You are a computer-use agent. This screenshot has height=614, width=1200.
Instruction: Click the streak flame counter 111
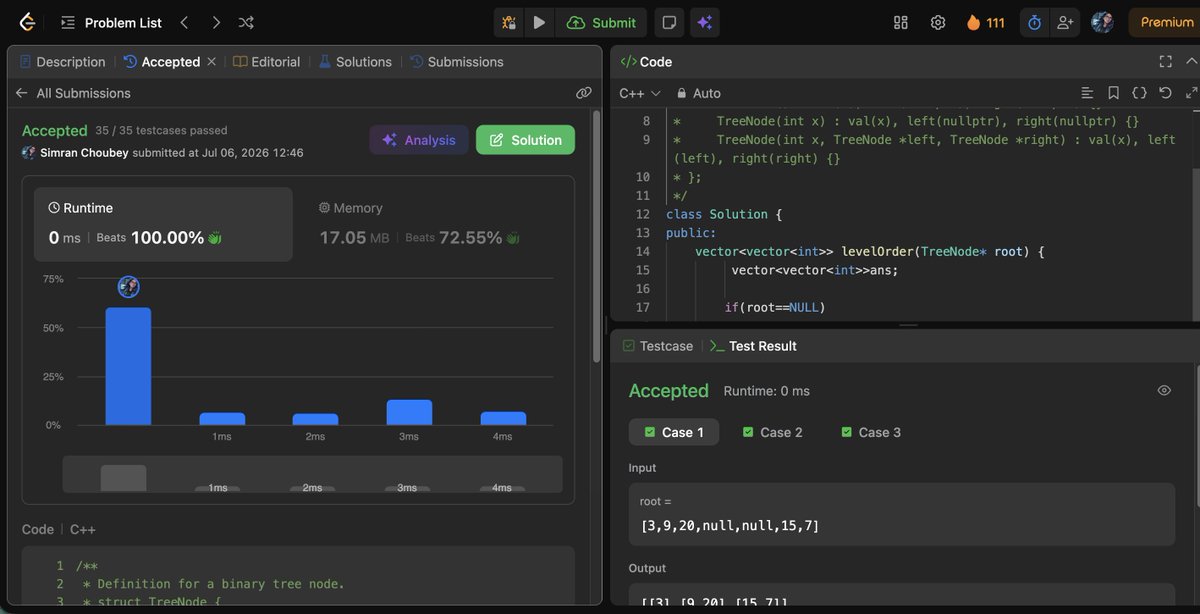pyautogui.click(x=985, y=22)
